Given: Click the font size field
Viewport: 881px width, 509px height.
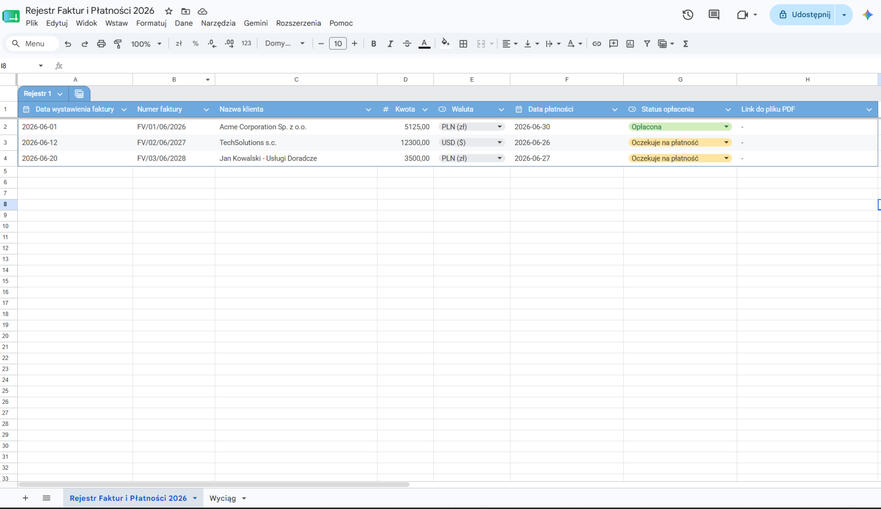Looking at the screenshot, I should point(338,44).
